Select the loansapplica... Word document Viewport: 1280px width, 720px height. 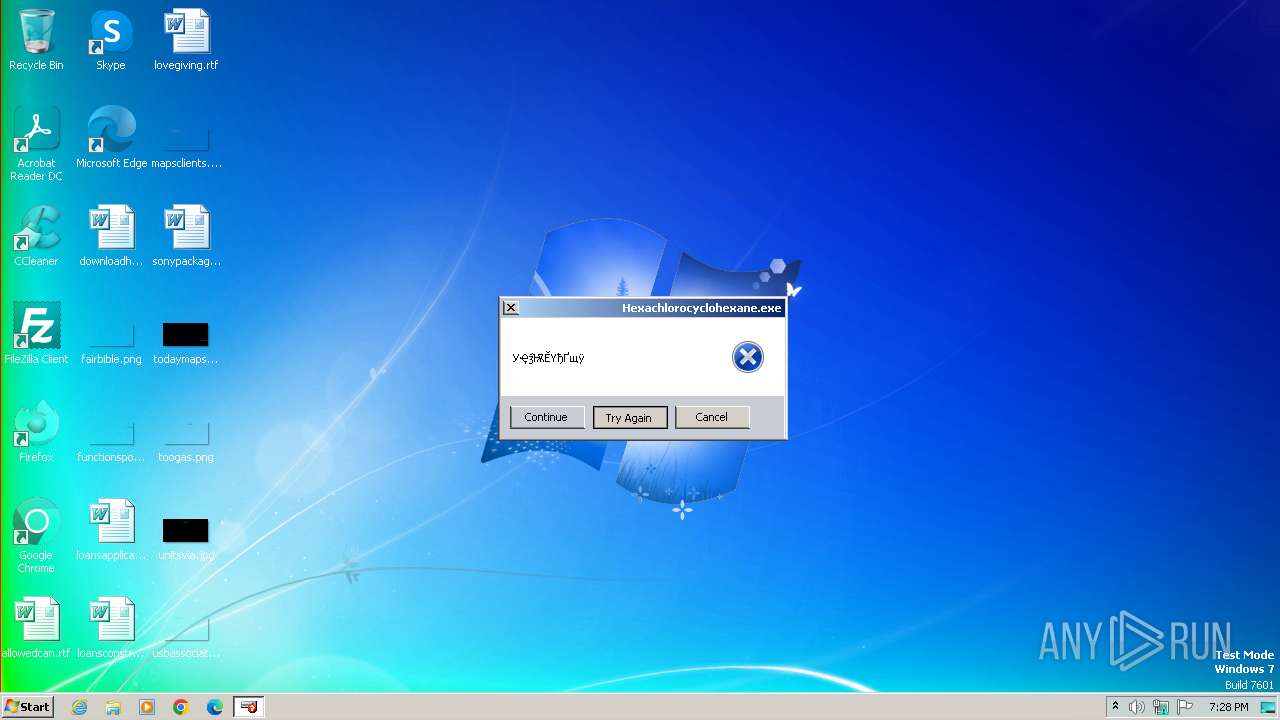coord(111,530)
